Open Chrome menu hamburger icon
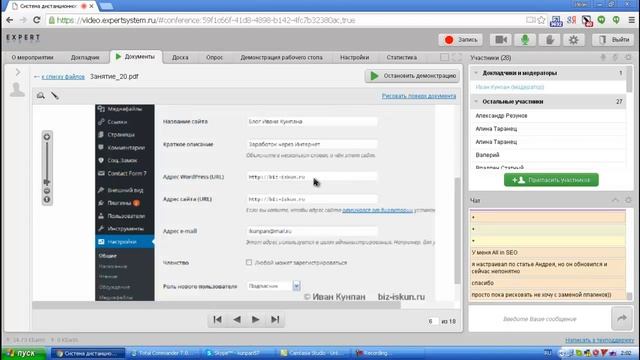 631,20
